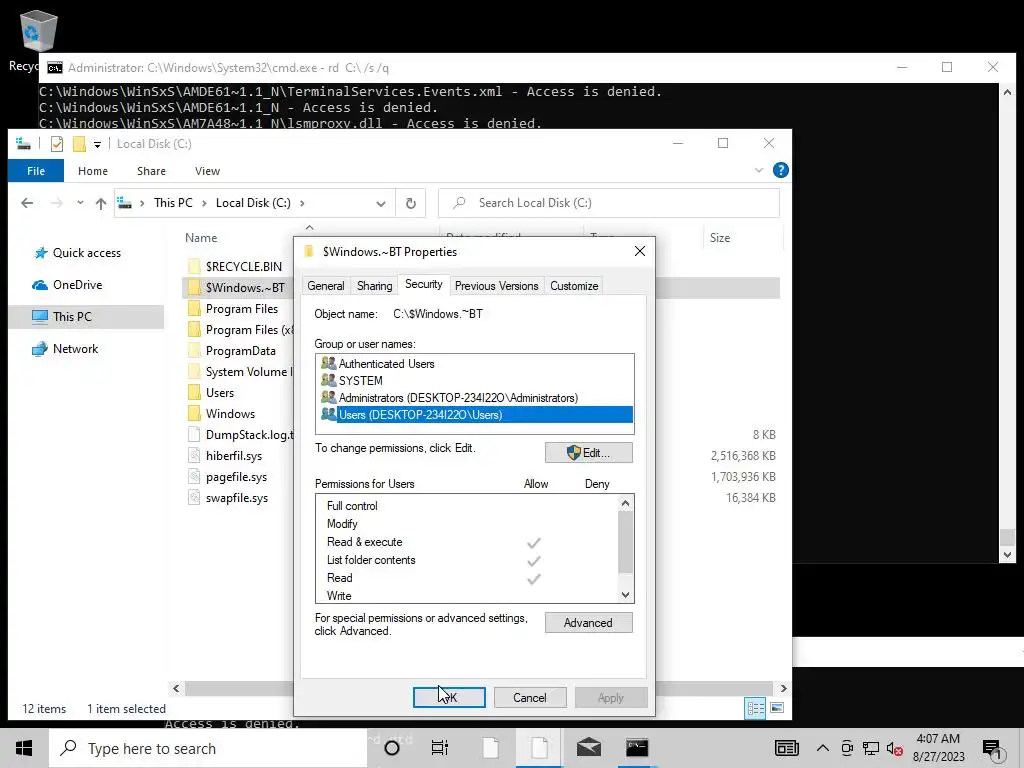Click the Edit... permissions button

click(x=588, y=453)
